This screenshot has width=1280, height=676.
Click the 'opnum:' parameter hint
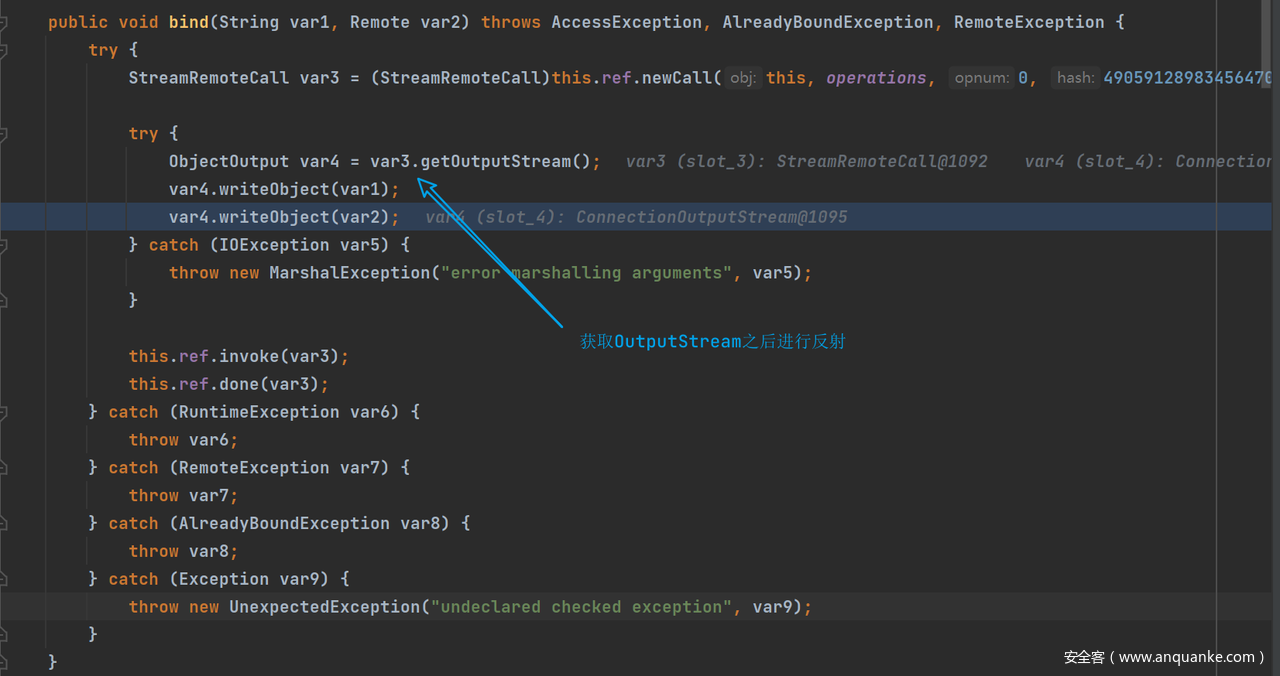(980, 78)
